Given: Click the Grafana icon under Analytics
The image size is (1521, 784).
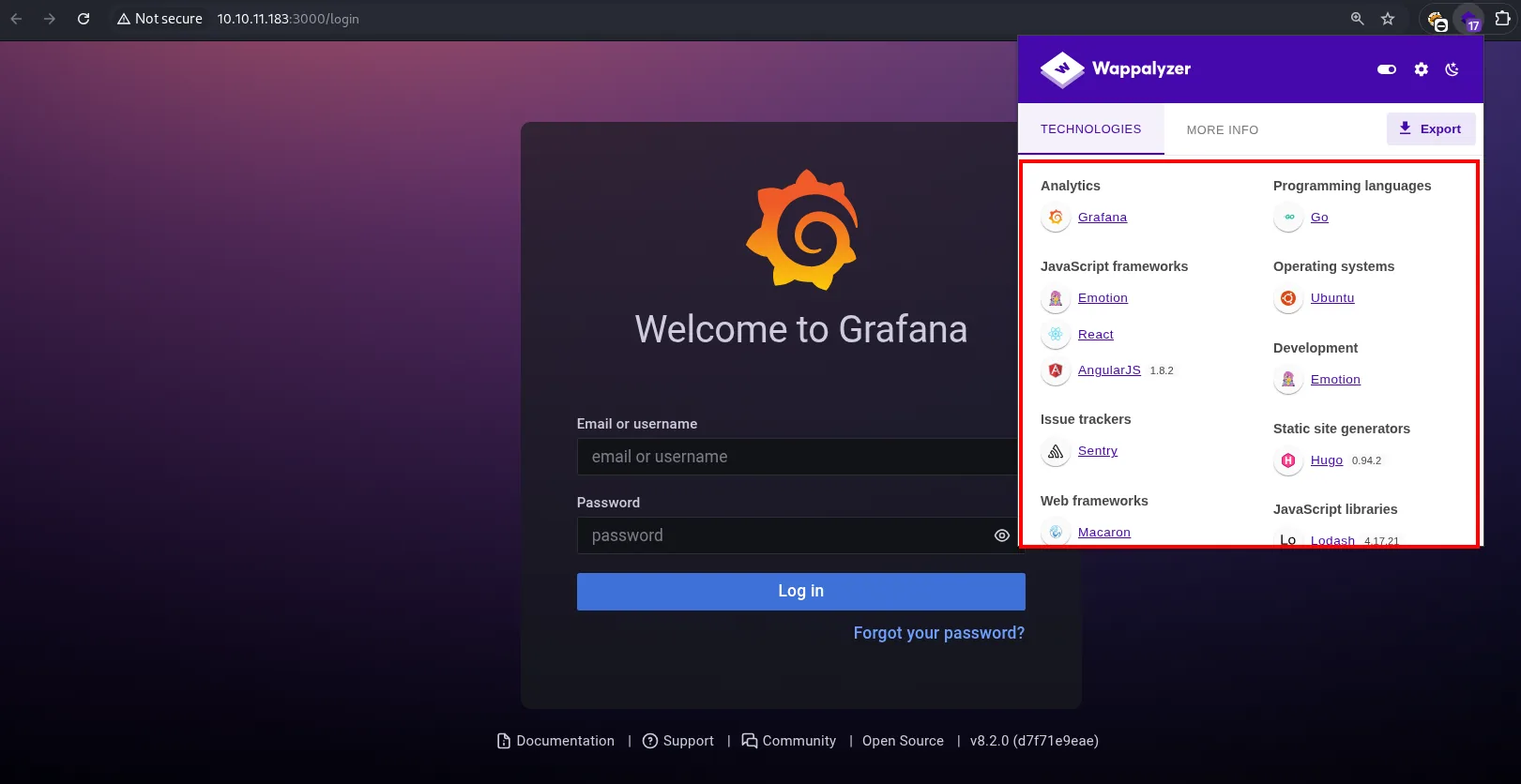Looking at the screenshot, I should click(x=1056, y=218).
